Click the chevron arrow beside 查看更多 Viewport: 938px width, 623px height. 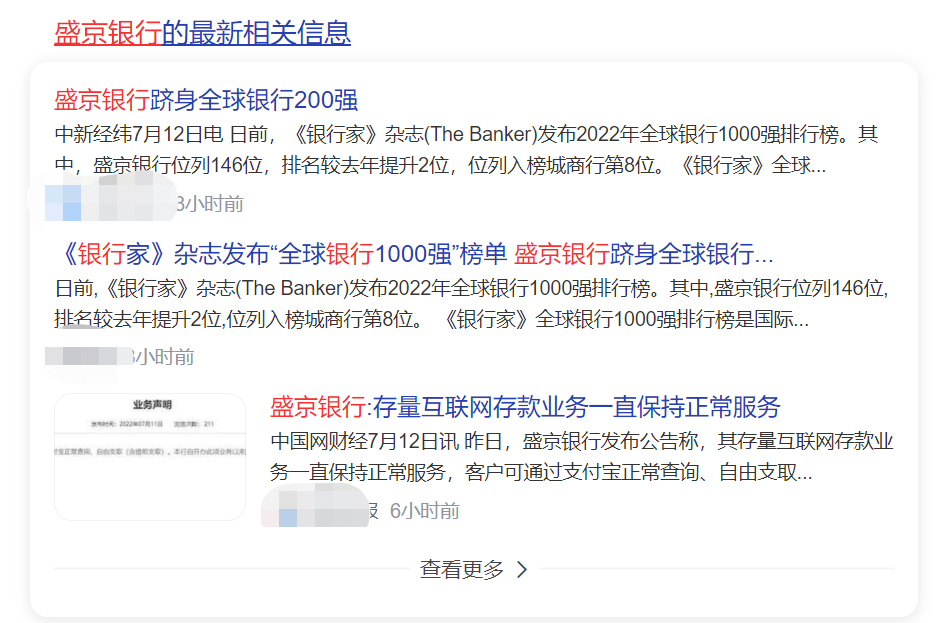click(522, 569)
